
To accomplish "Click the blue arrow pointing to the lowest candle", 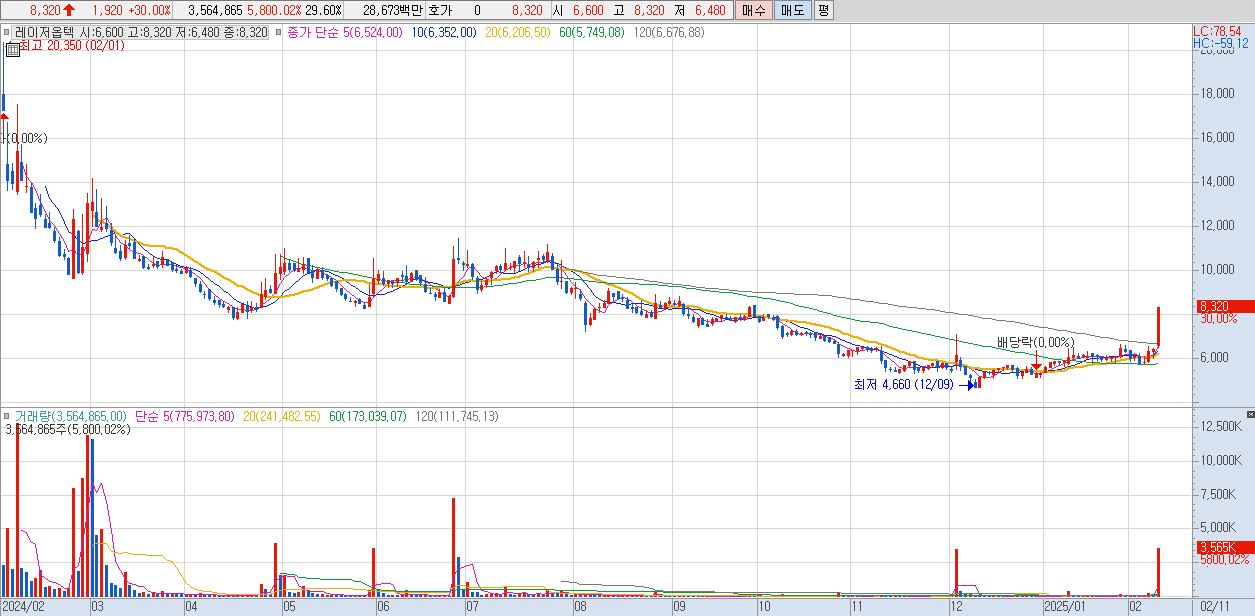I will [x=967, y=384].
